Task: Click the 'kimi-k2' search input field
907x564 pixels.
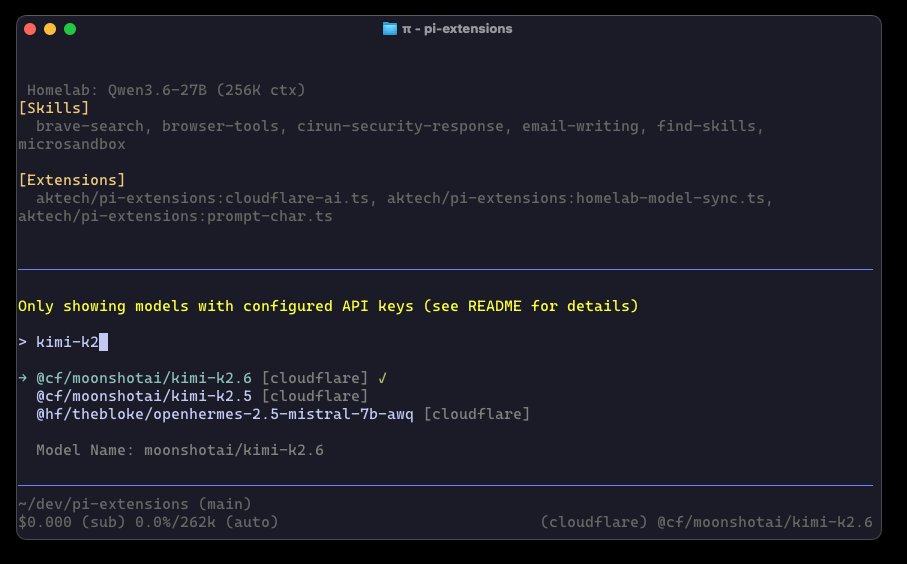Action: click(72, 342)
